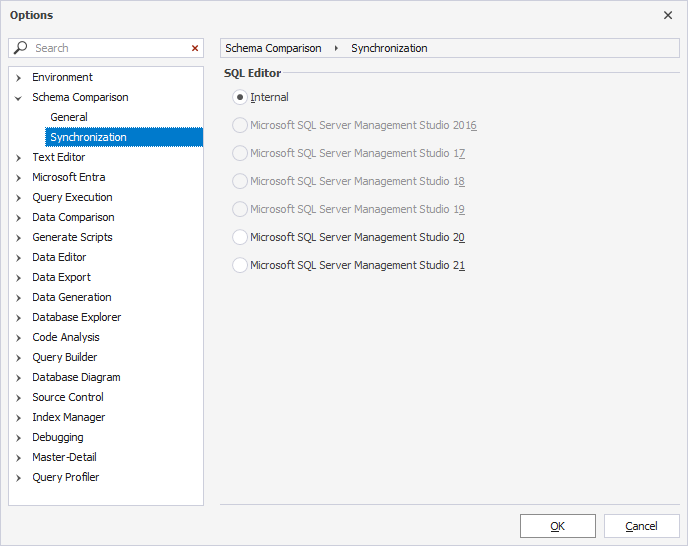Viewport: 688px width, 546px height.
Task: Expand the Data Editor node chevron
Action: pyautogui.click(x=18, y=258)
